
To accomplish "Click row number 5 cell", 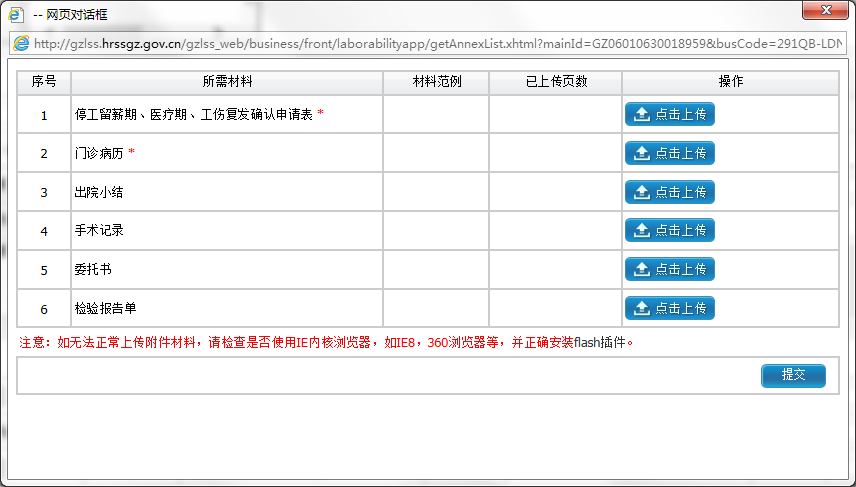I will [44, 270].
